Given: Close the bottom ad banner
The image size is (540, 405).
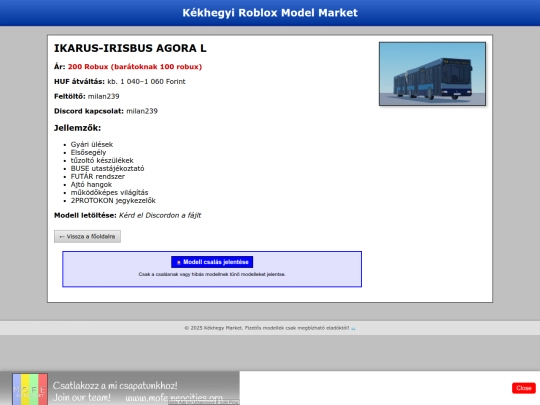Looking at the screenshot, I should (523, 388).
